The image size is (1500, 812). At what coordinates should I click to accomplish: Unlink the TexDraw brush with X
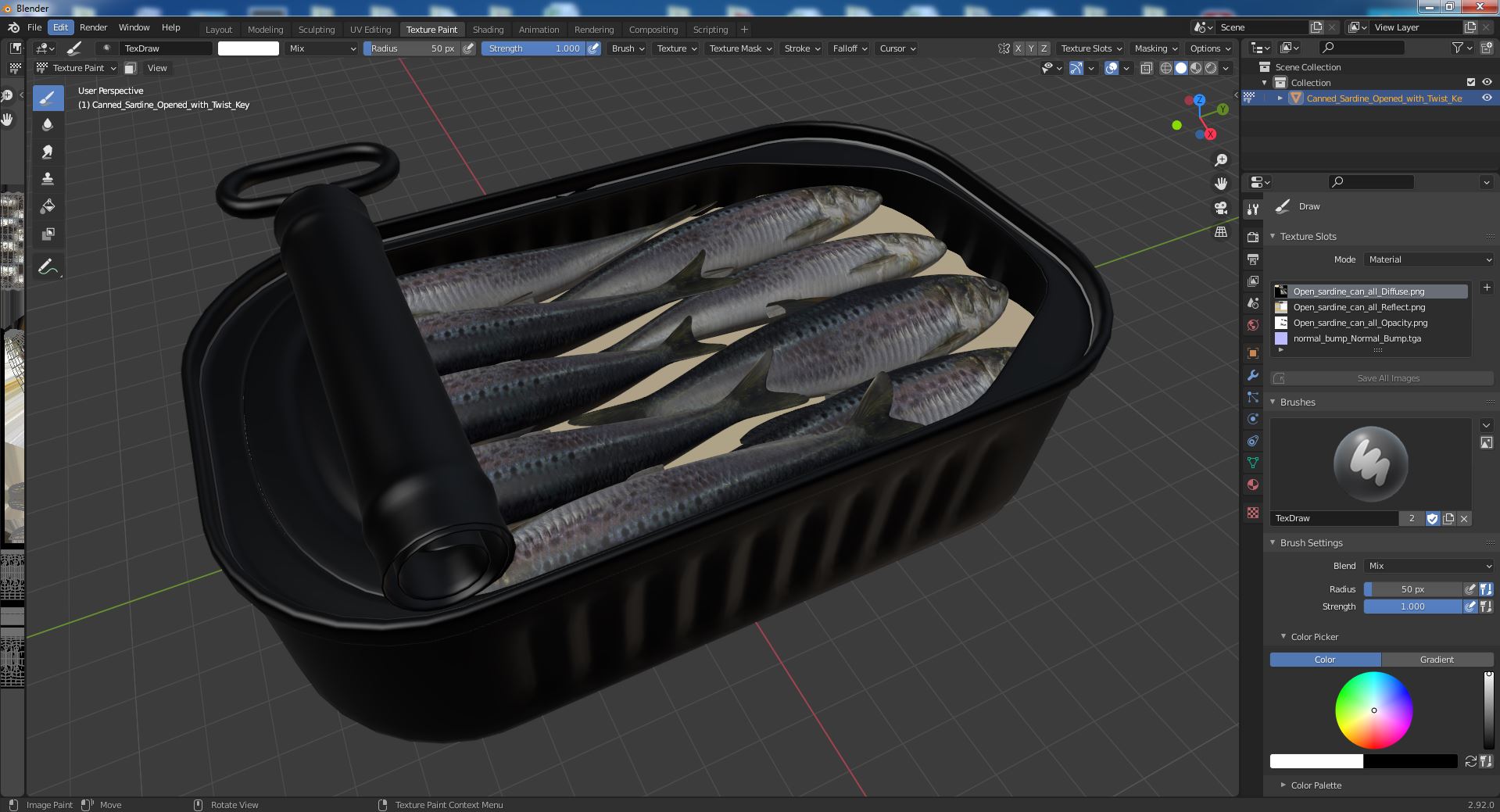click(1464, 518)
